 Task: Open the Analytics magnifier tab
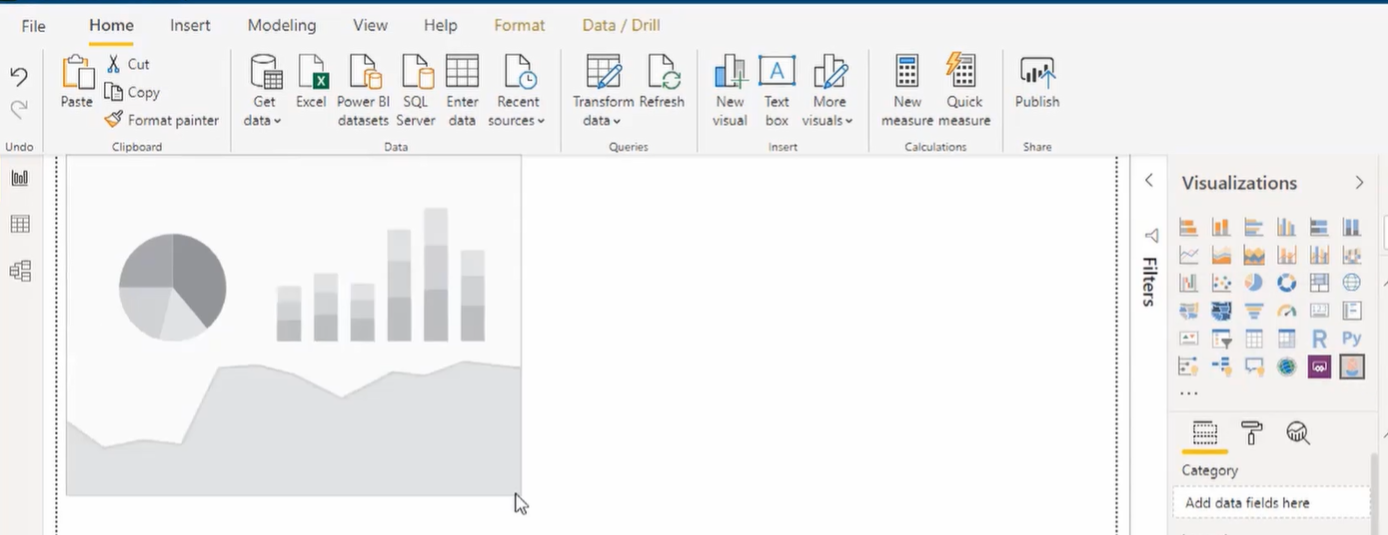pyautogui.click(x=1298, y=433)
